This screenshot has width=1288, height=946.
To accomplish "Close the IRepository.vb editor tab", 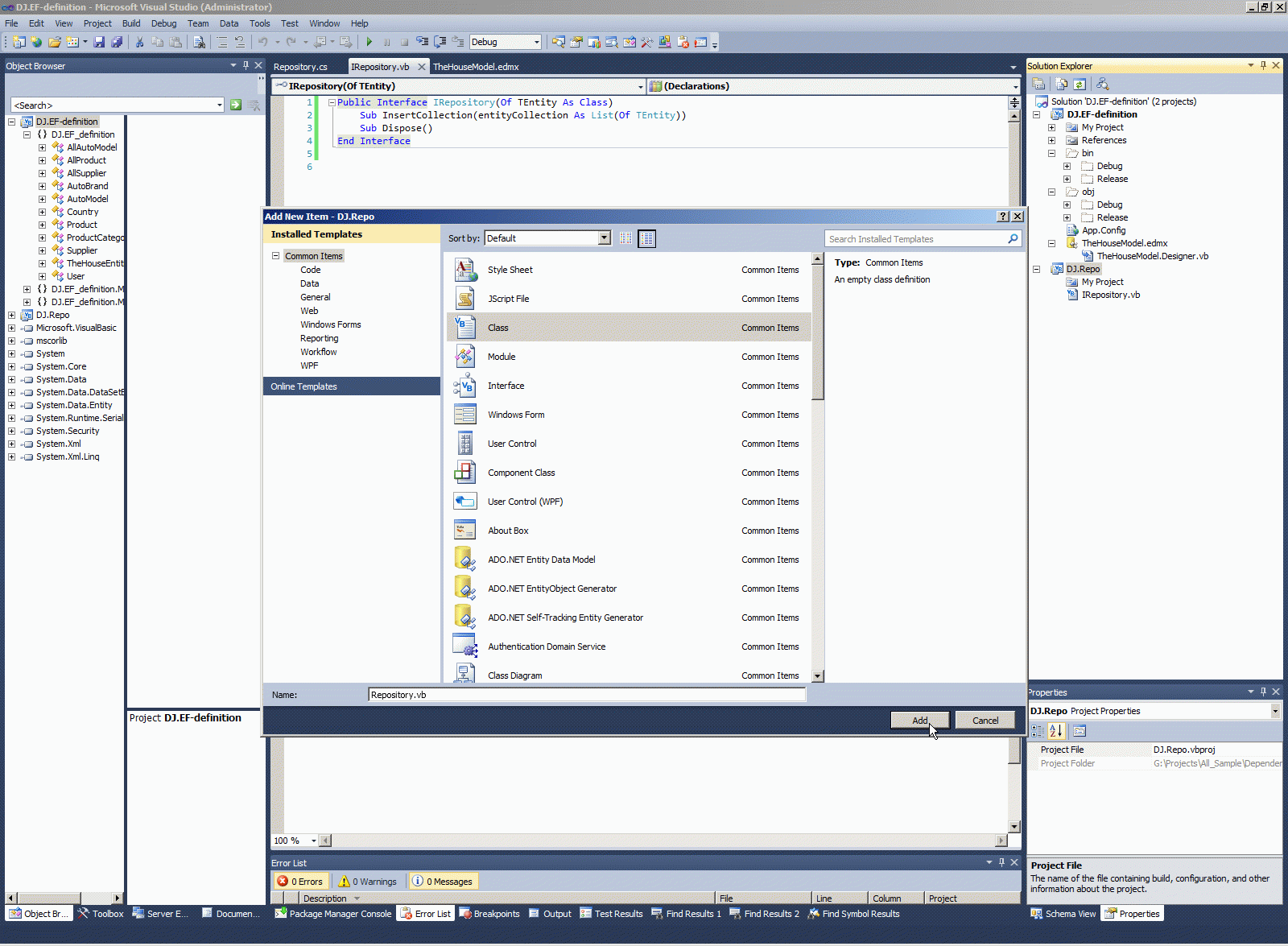I will [421, 67].
